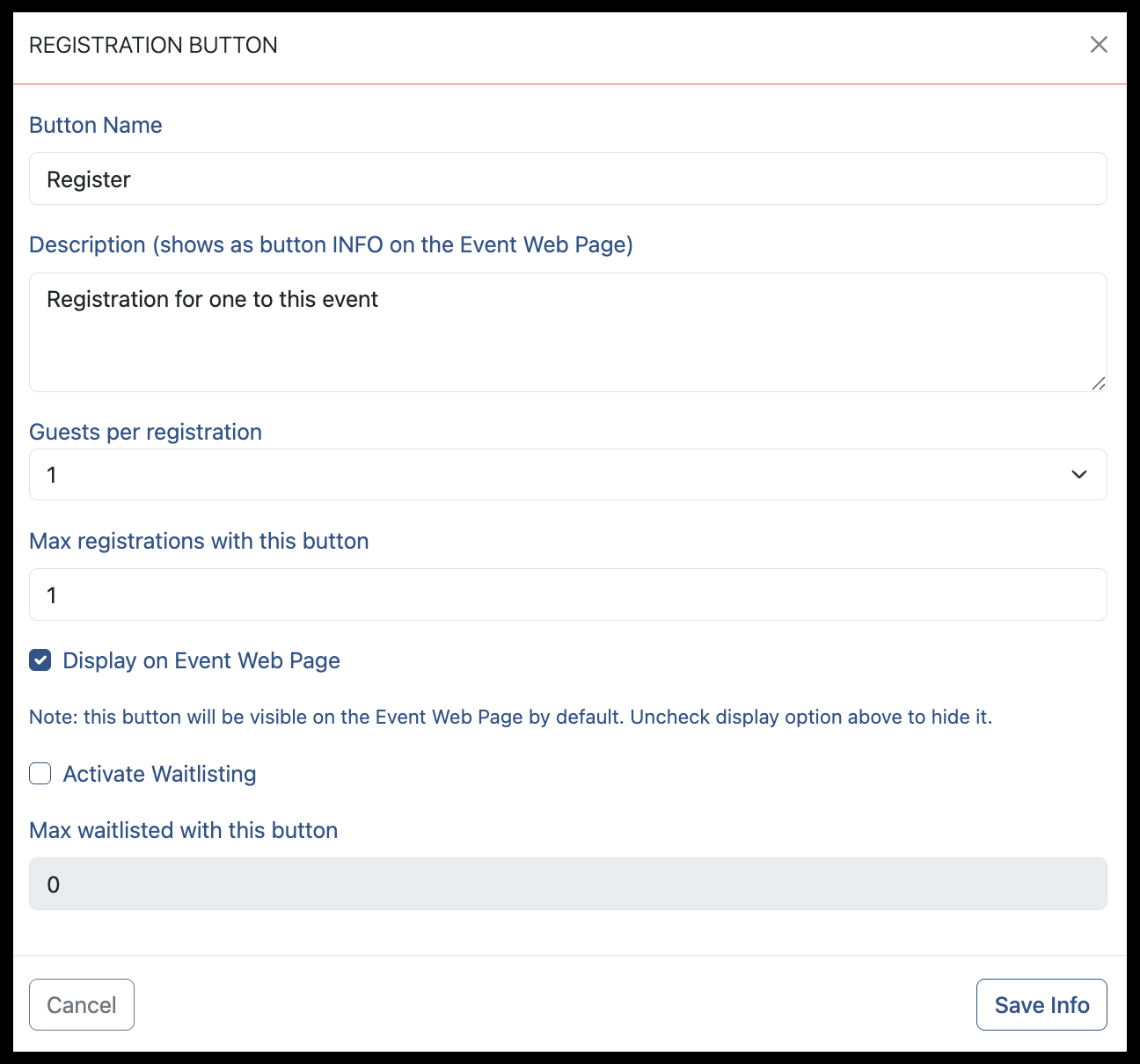Save the registration button info
Viewport: 1140px width, 1064px height.
coord(1041,1004)
